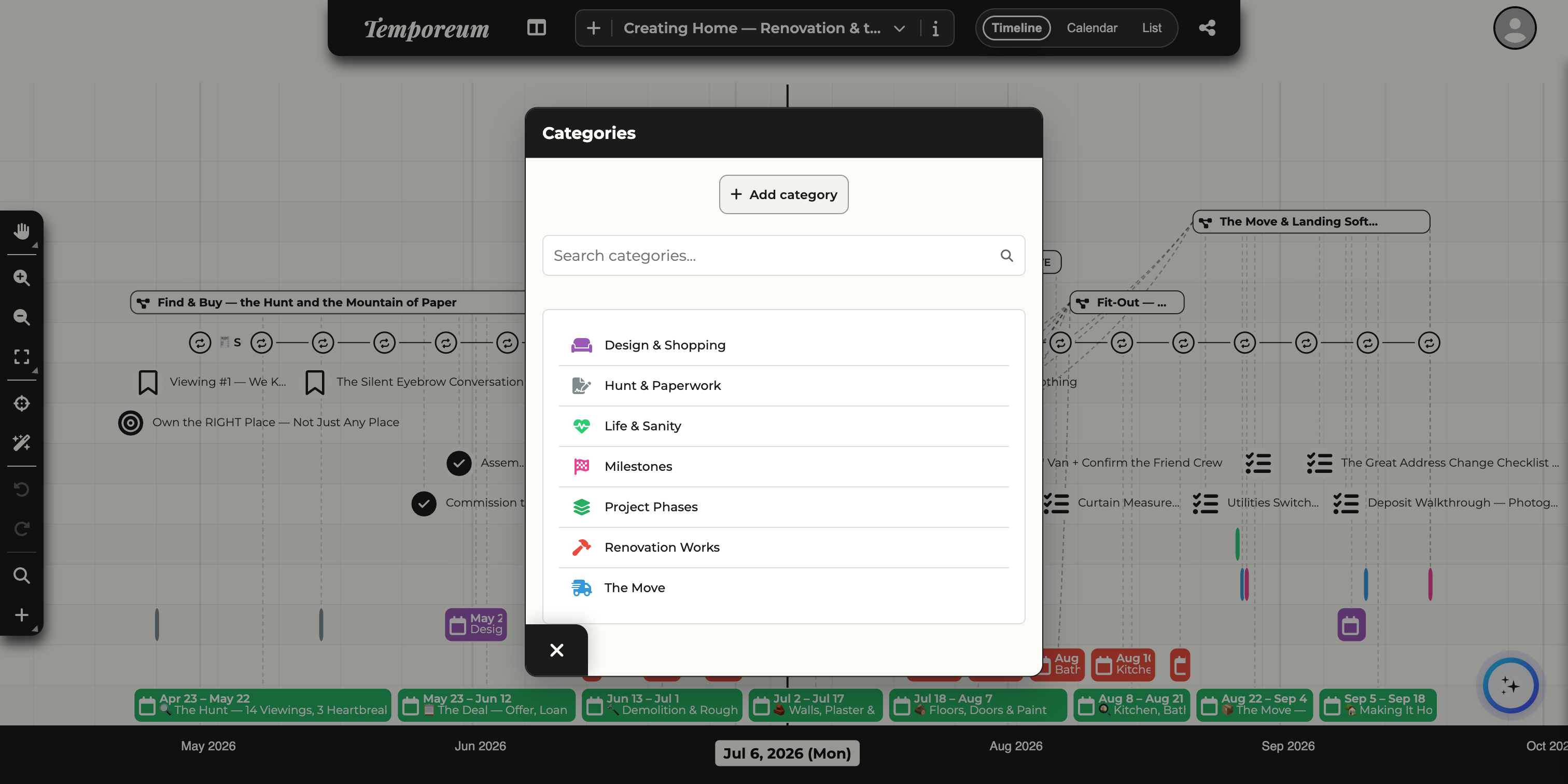
Task: Activate the fit-to-screen tool
Action: coord(22,356)
